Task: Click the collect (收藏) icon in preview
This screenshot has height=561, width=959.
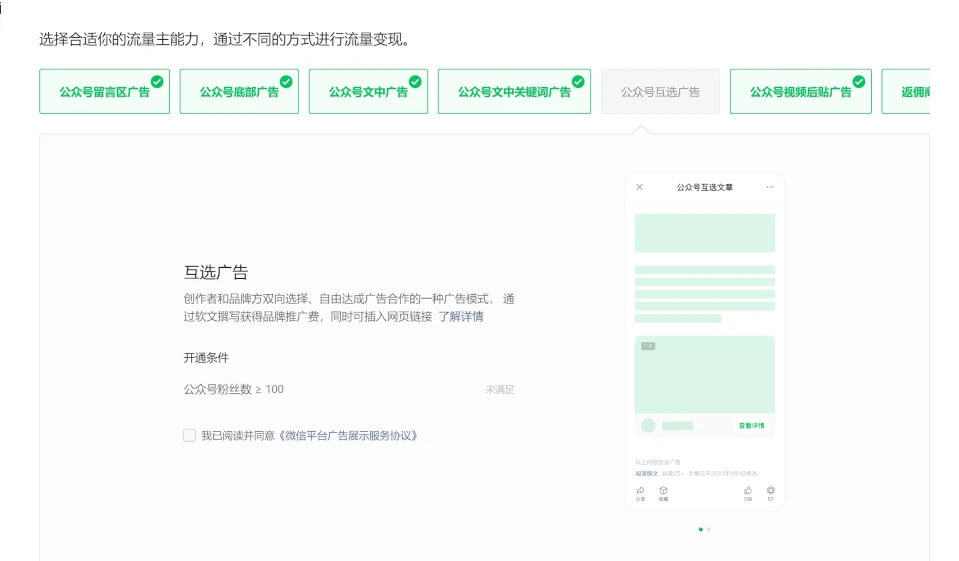Action: point(663,490)
